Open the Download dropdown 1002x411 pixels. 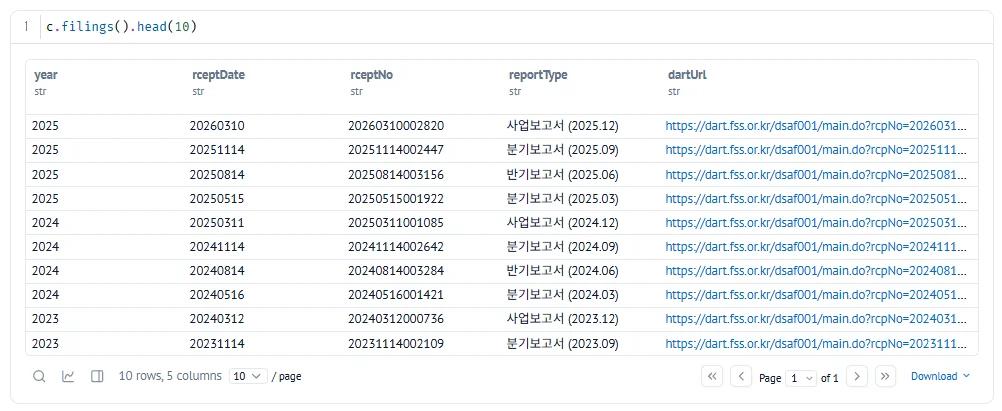(x=940, y=376)
